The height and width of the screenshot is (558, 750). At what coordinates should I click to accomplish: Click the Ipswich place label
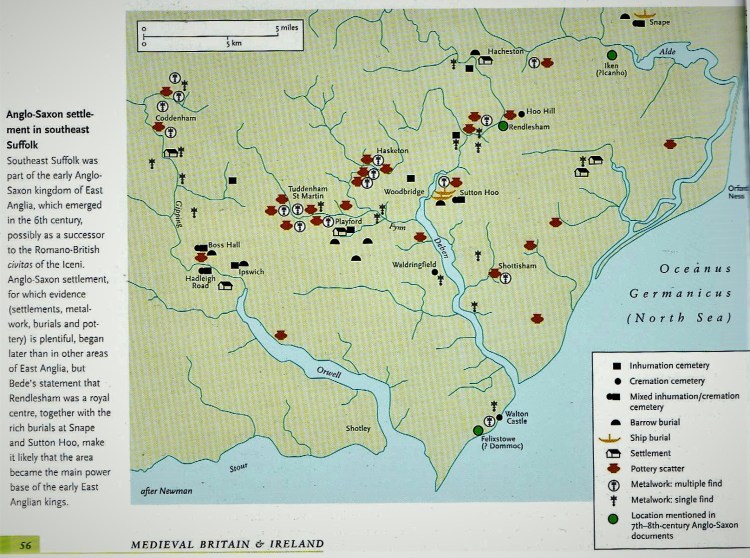[252, 271]
